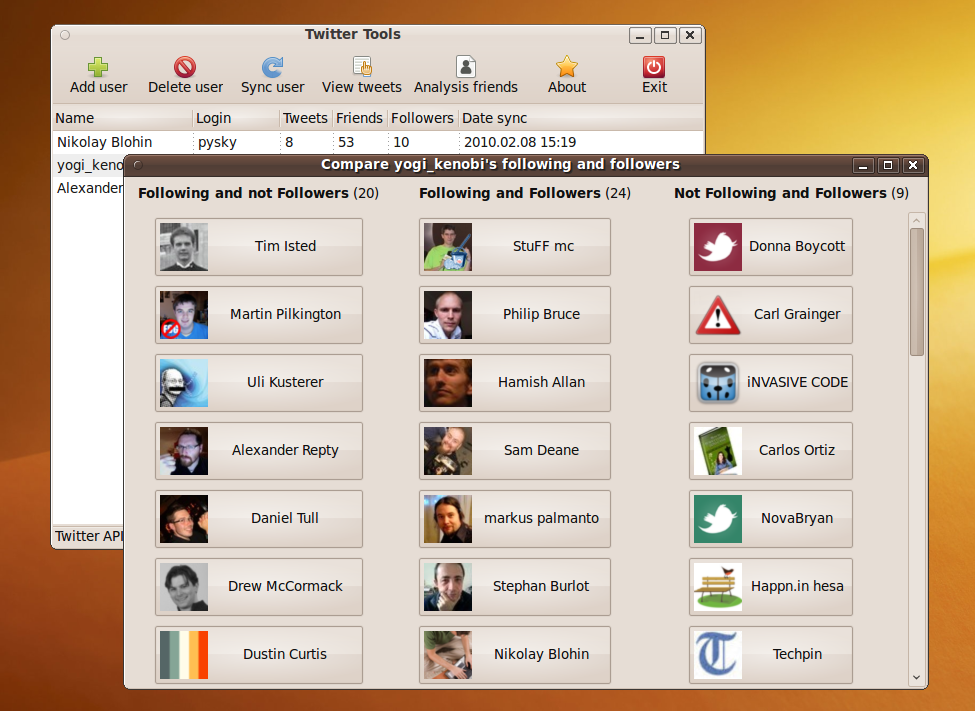Click the scrollbar up arrow
The height and width of the screenshot is (711, 975).
tap(917, 220)
